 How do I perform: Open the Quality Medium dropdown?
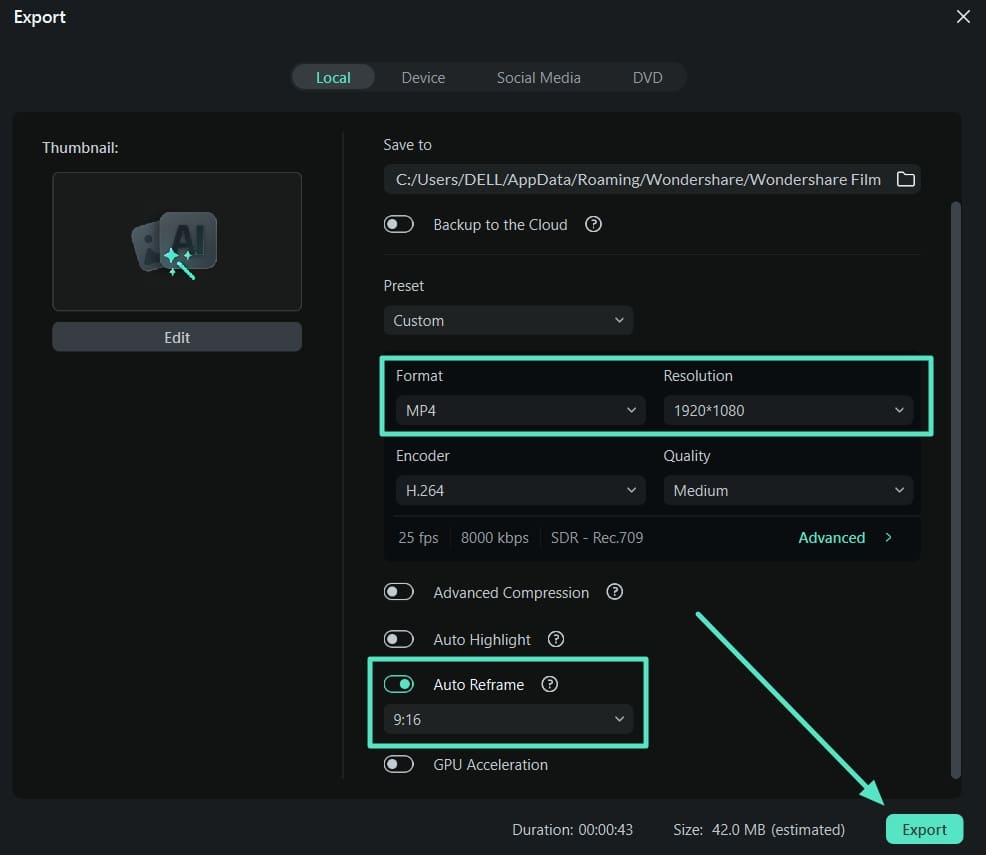(x=789, y=490)
